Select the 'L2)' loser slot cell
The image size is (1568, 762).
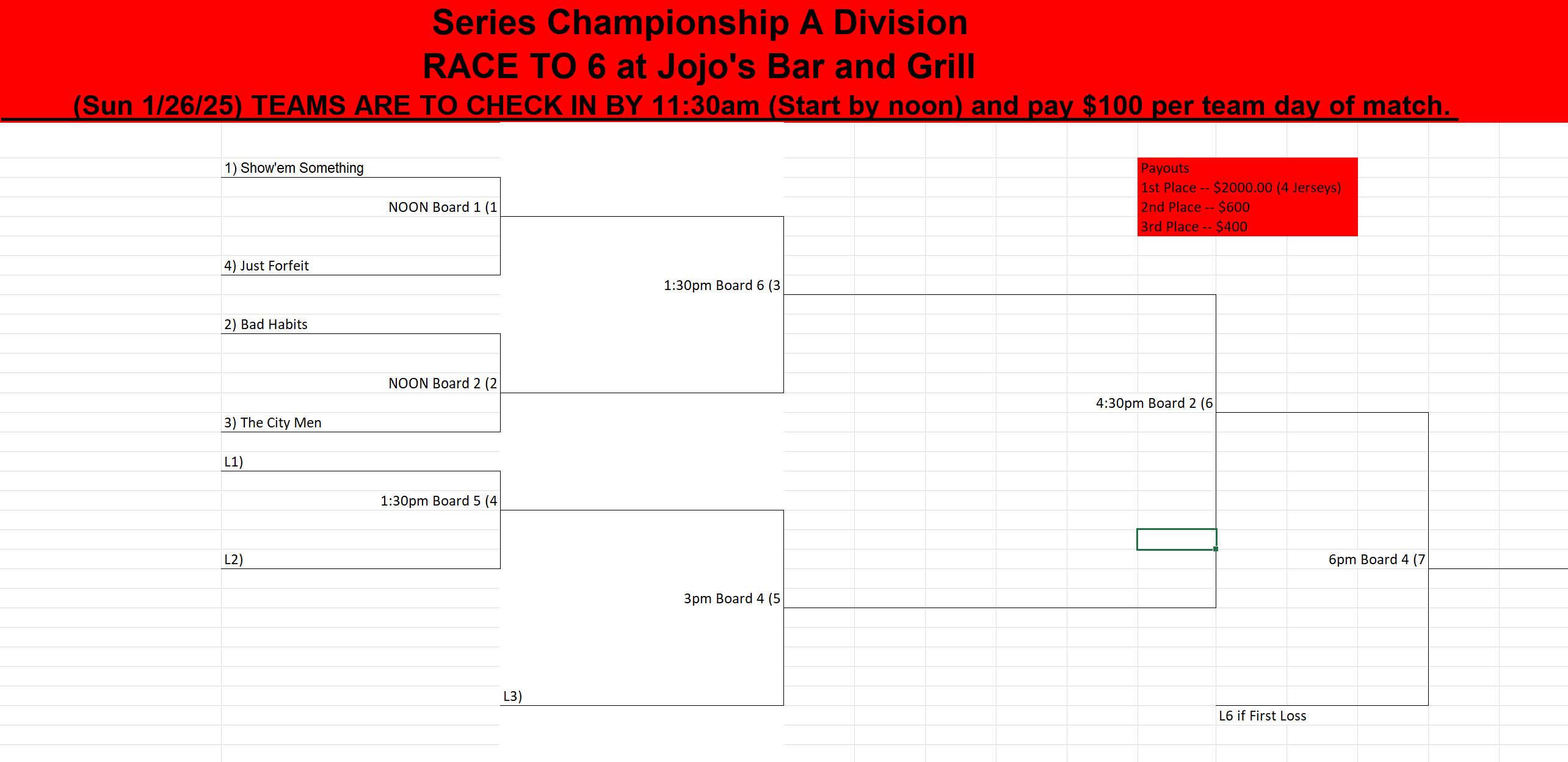pos(360,559)
